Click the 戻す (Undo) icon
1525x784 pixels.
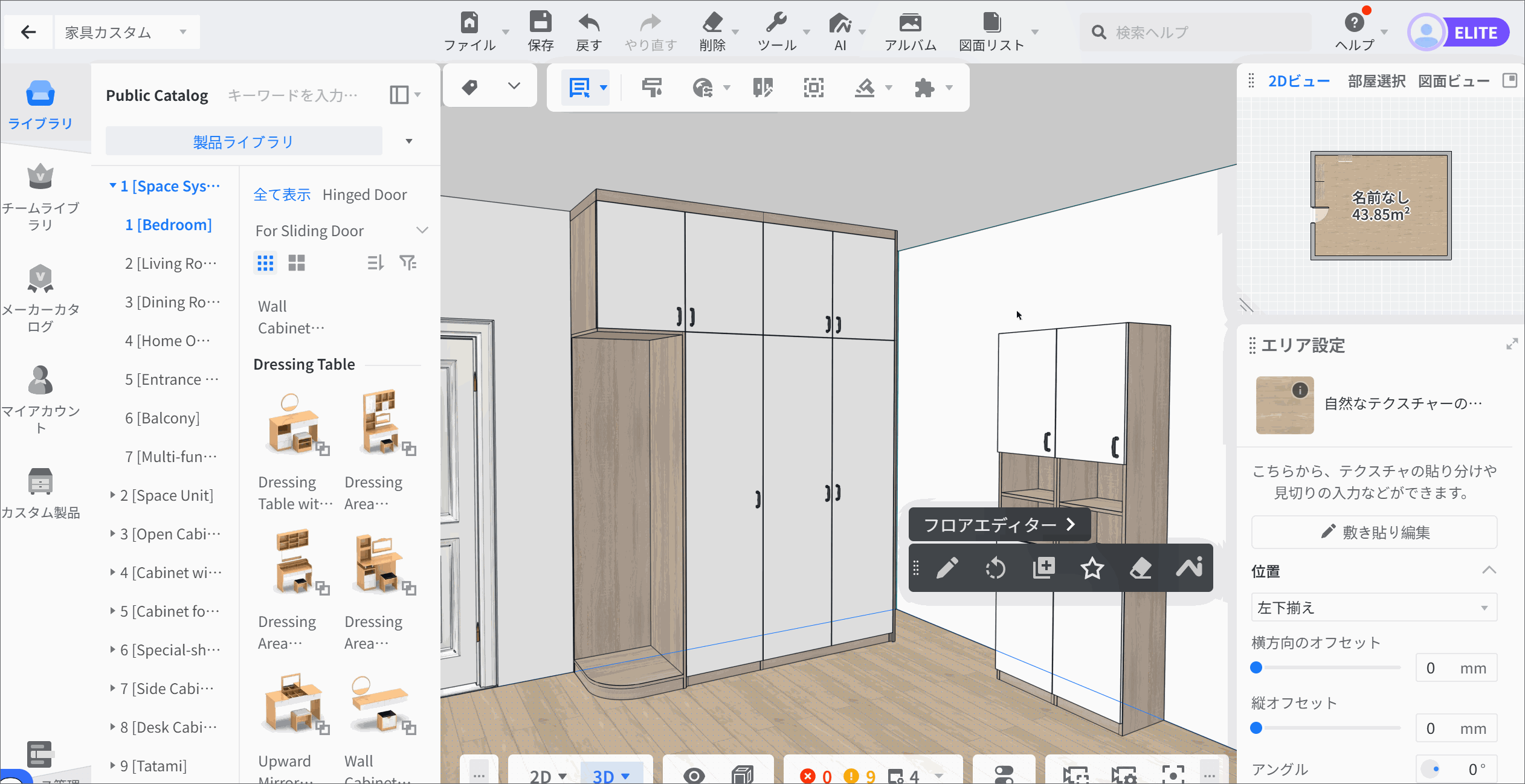coord(589,23)
